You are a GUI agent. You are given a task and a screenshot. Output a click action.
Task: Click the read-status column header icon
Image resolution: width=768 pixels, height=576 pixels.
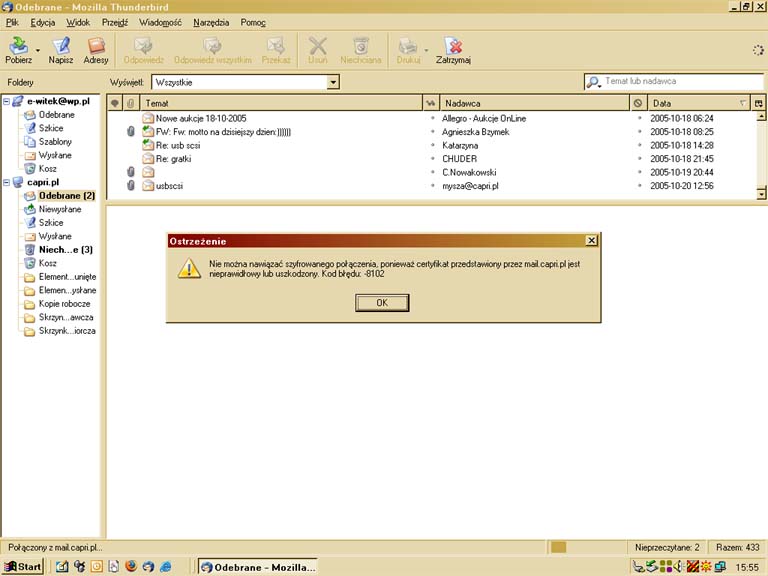(431, 103)
